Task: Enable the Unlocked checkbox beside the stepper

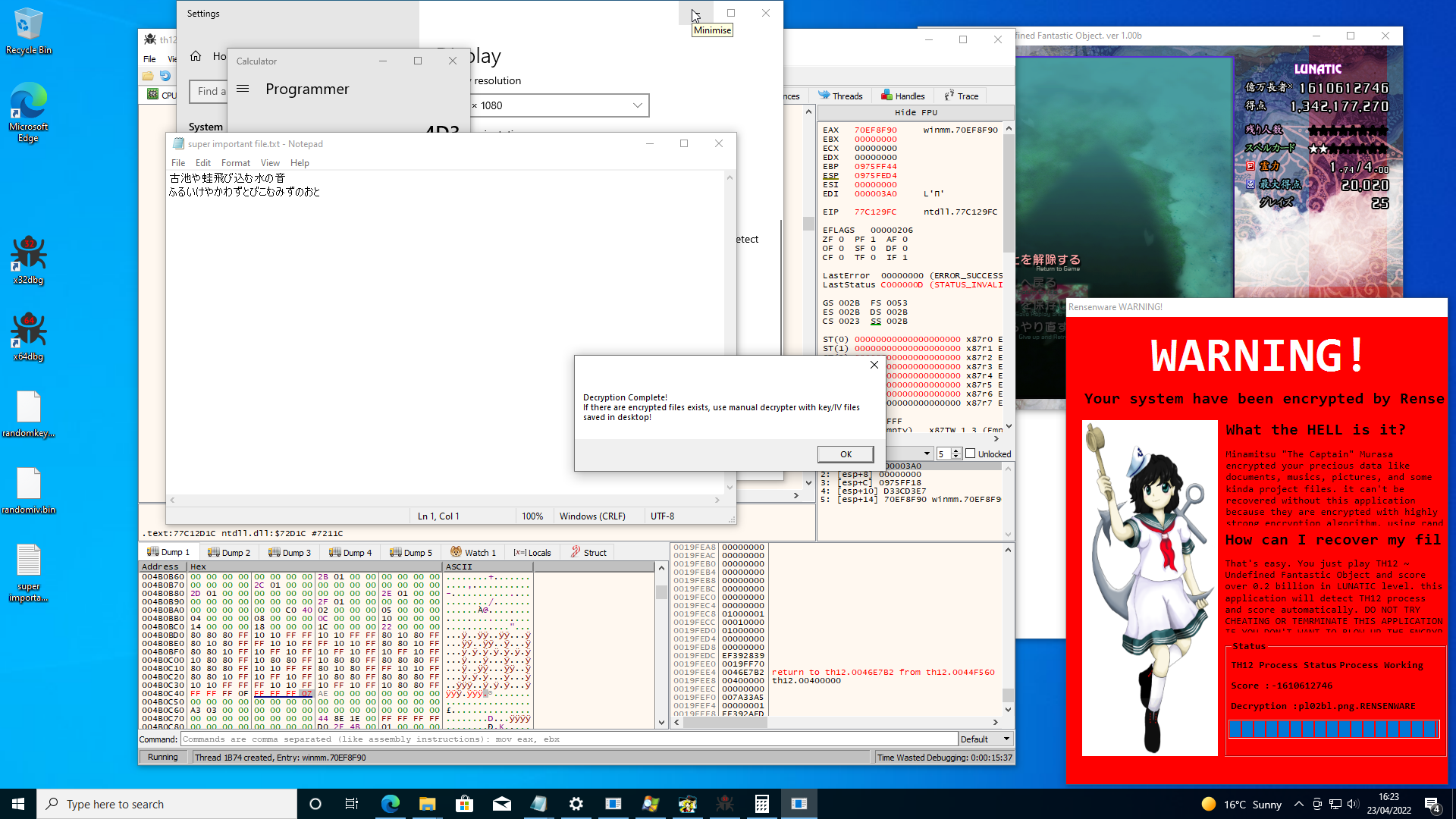Action: (971, 453)
